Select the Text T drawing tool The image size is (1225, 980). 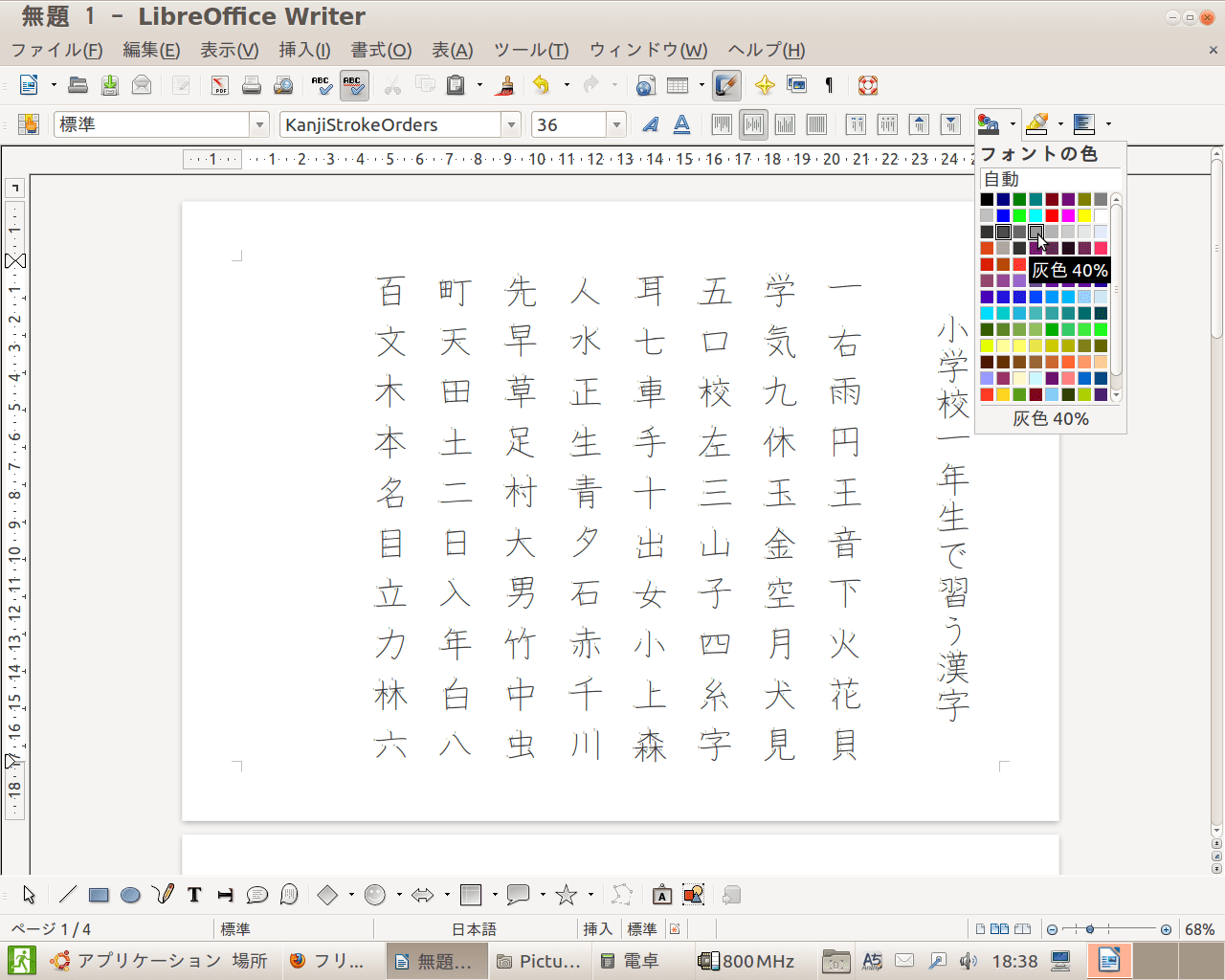coord(194,895)
